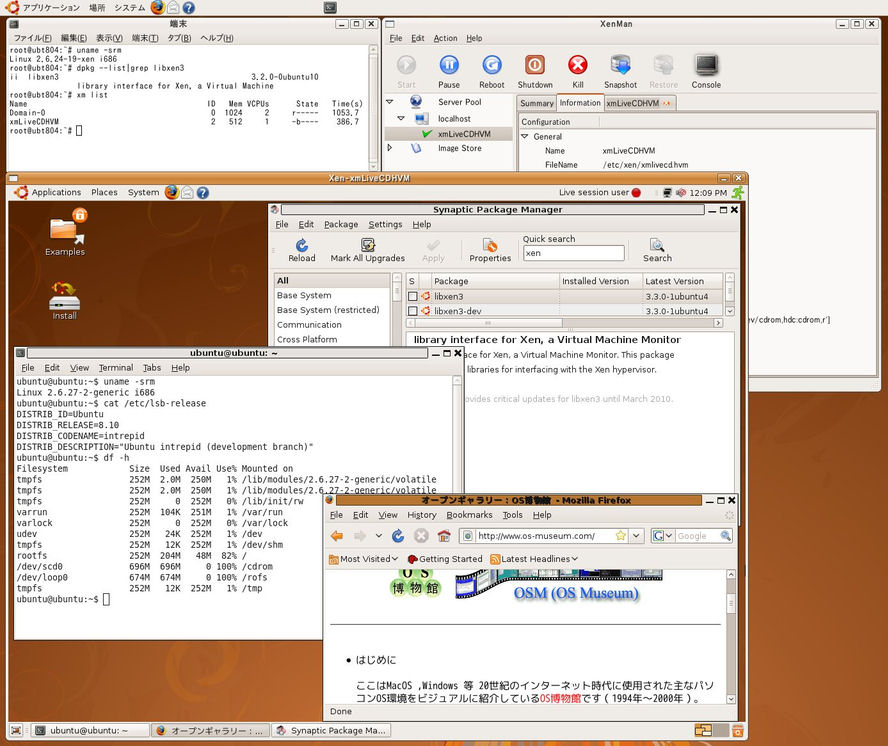The height and width of the screenshot is (746, 888).
Task: Switch to the Summary tab in XenMan
Action: 536,103
